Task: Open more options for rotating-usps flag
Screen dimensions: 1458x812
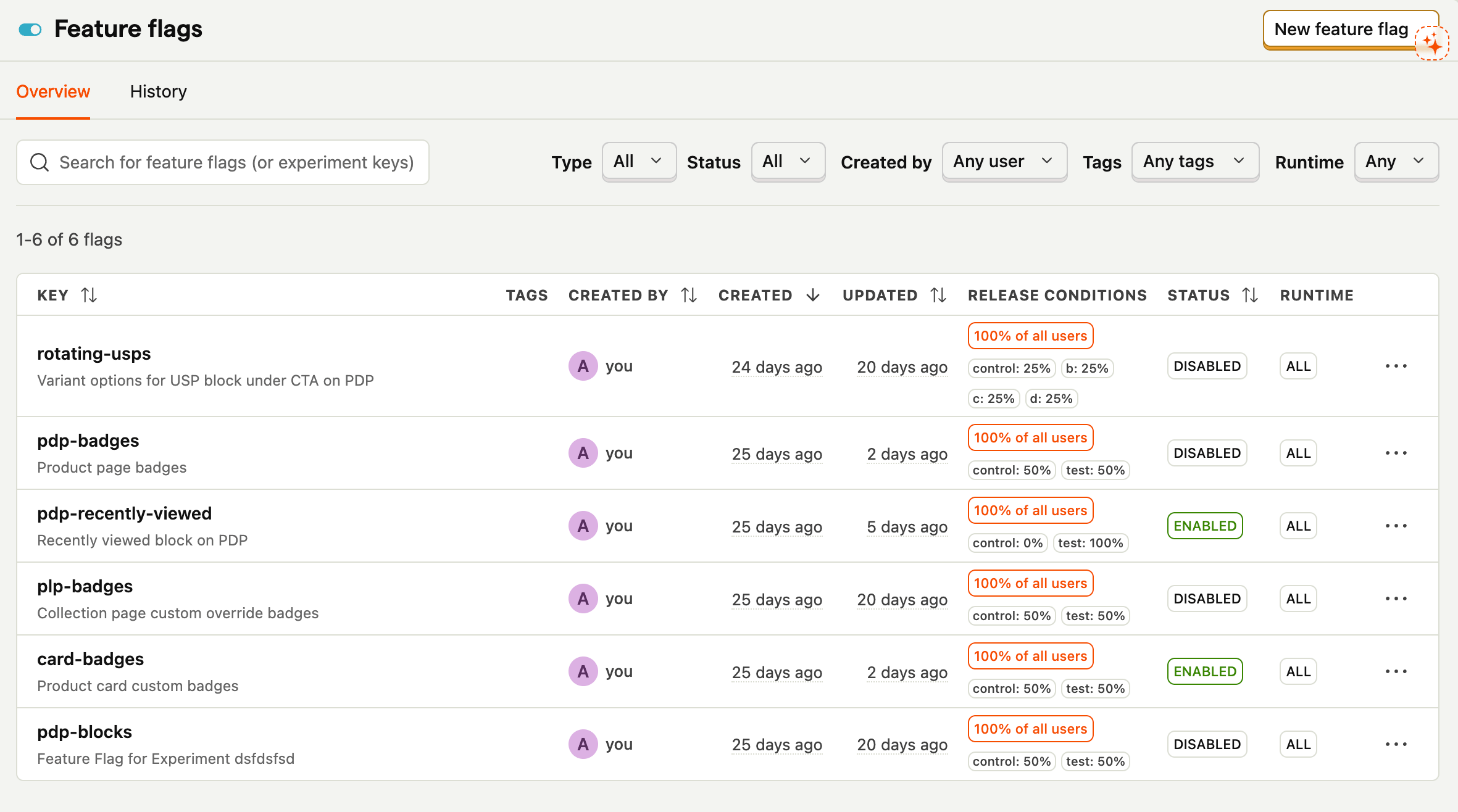Action: click(x=1396, y=366)
